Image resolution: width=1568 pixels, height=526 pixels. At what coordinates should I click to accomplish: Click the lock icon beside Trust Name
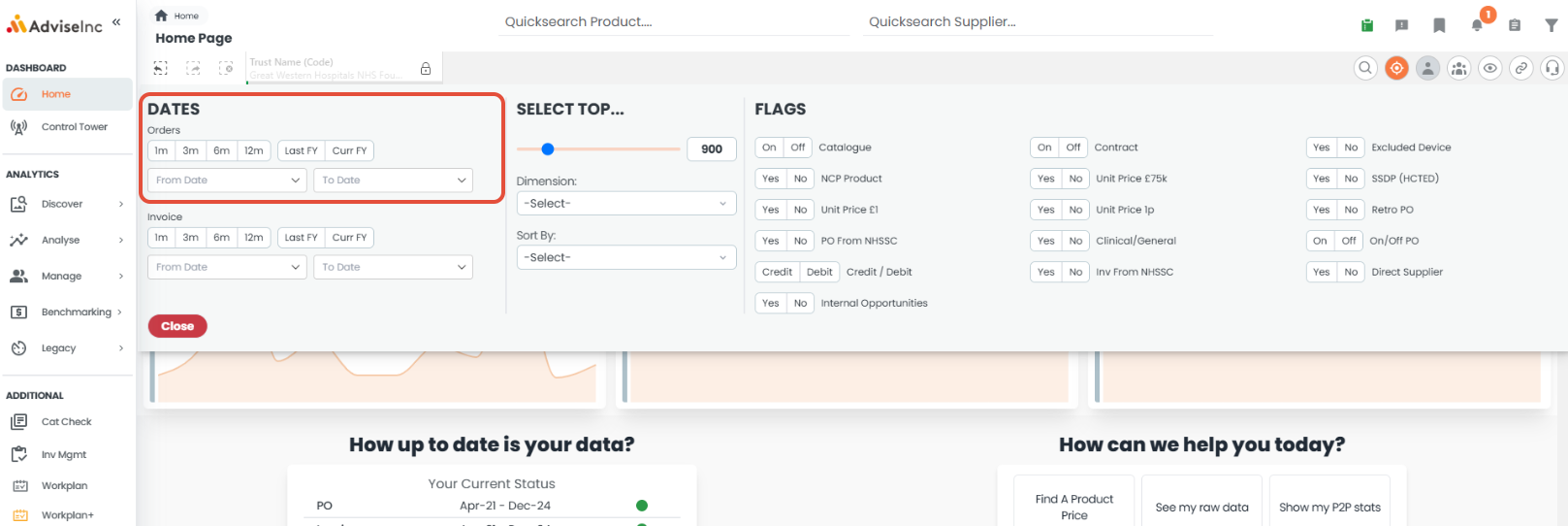point(426,69)
